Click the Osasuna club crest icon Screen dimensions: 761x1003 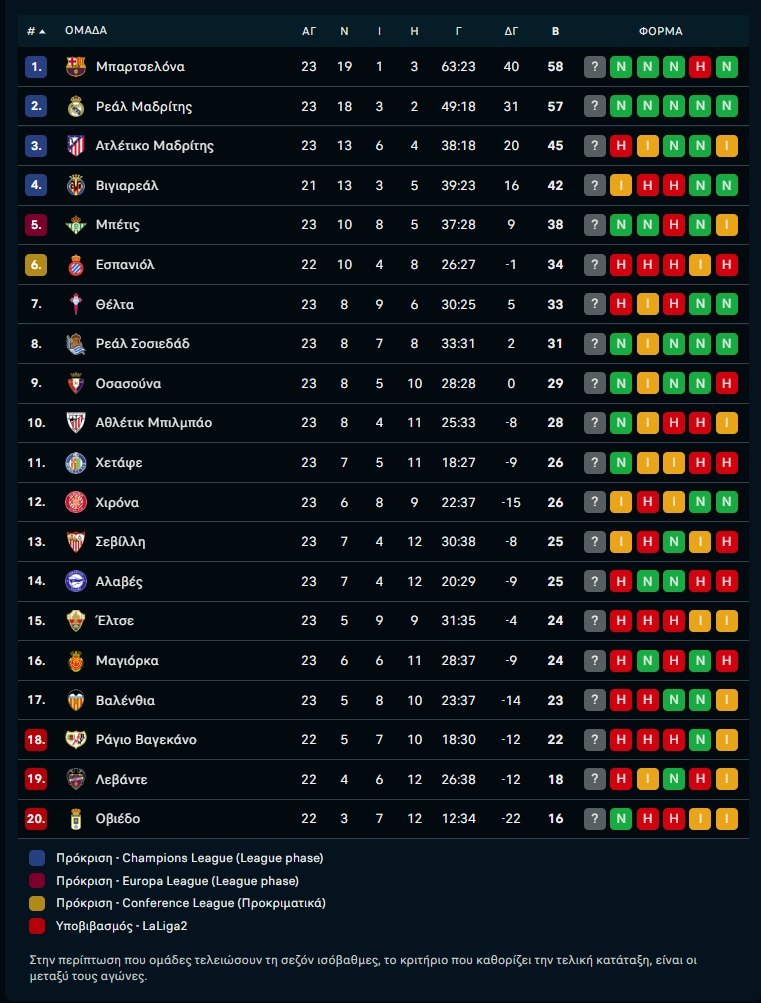coord(75,384)
